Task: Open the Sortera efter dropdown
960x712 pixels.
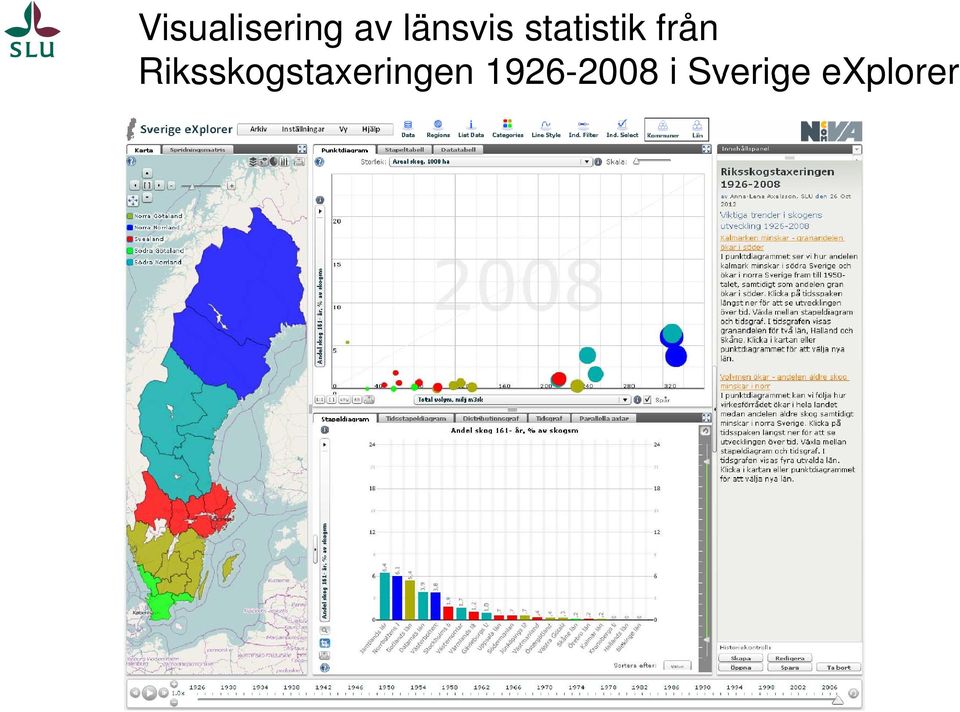Action: tap(677, 665)
